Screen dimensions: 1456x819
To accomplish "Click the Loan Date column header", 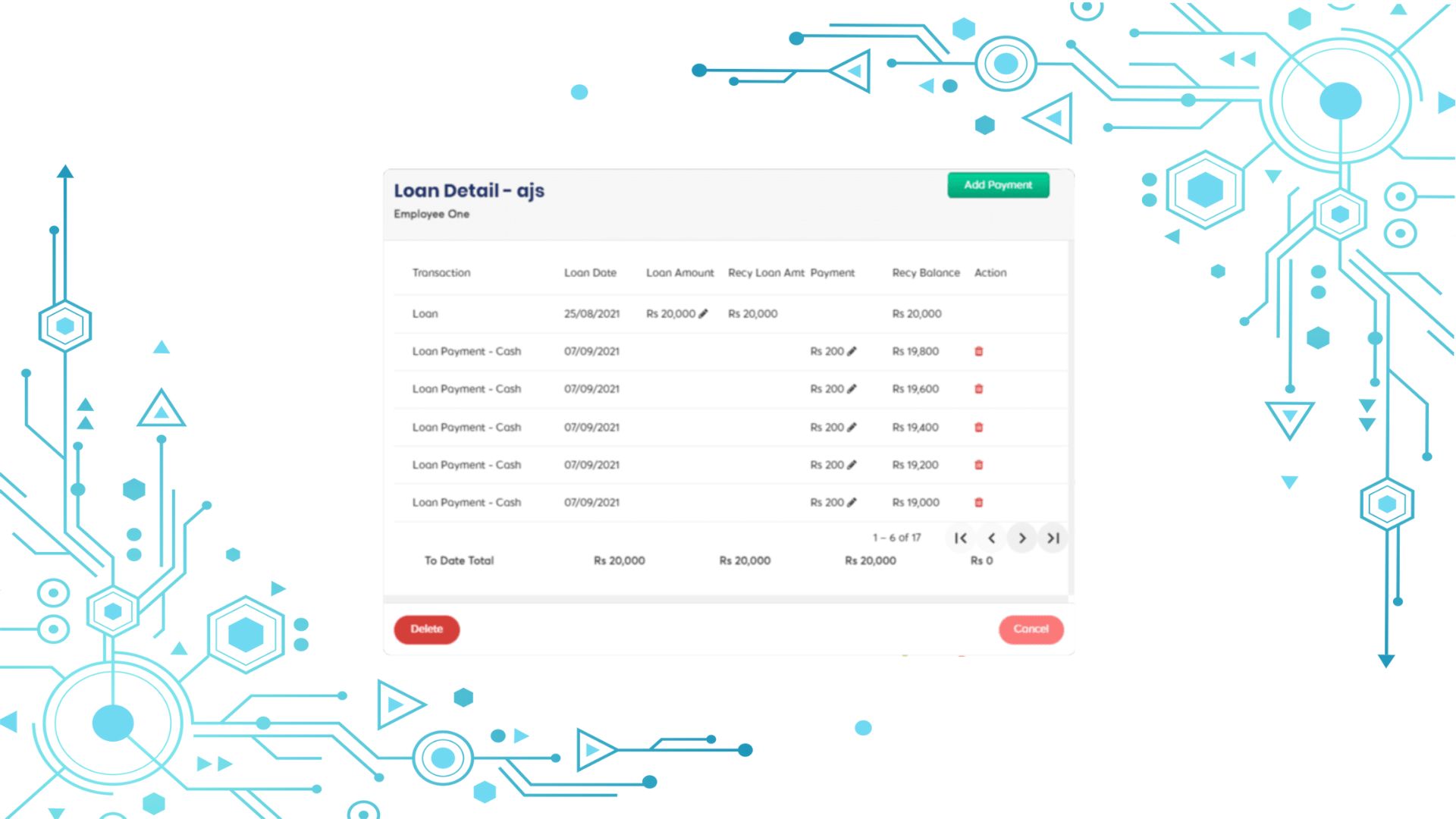I will pos(590,272).
